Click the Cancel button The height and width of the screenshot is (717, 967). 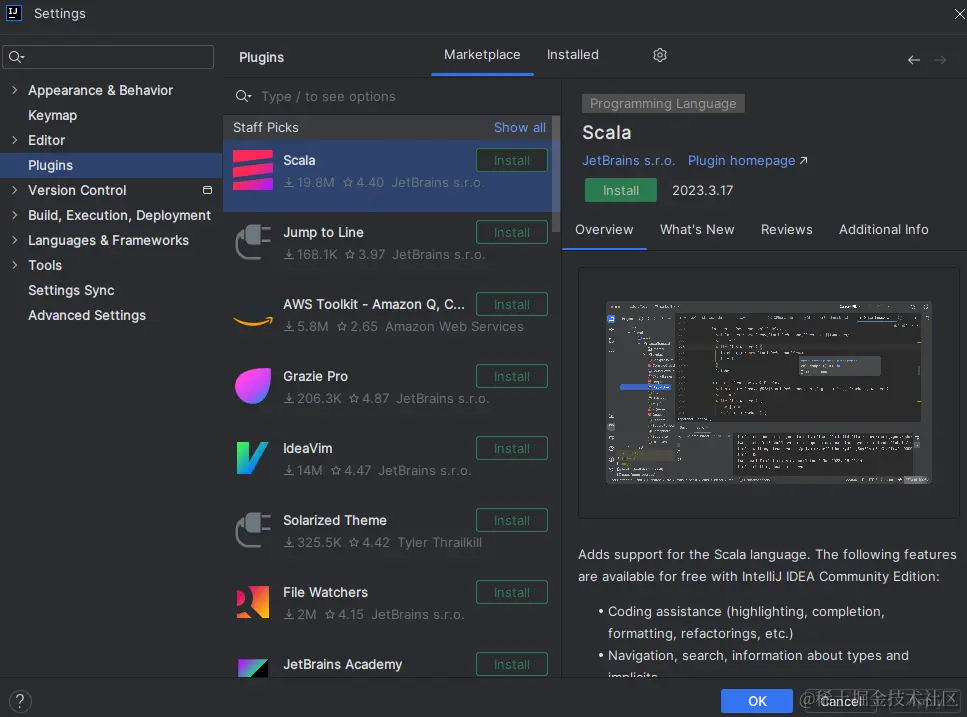840,701
